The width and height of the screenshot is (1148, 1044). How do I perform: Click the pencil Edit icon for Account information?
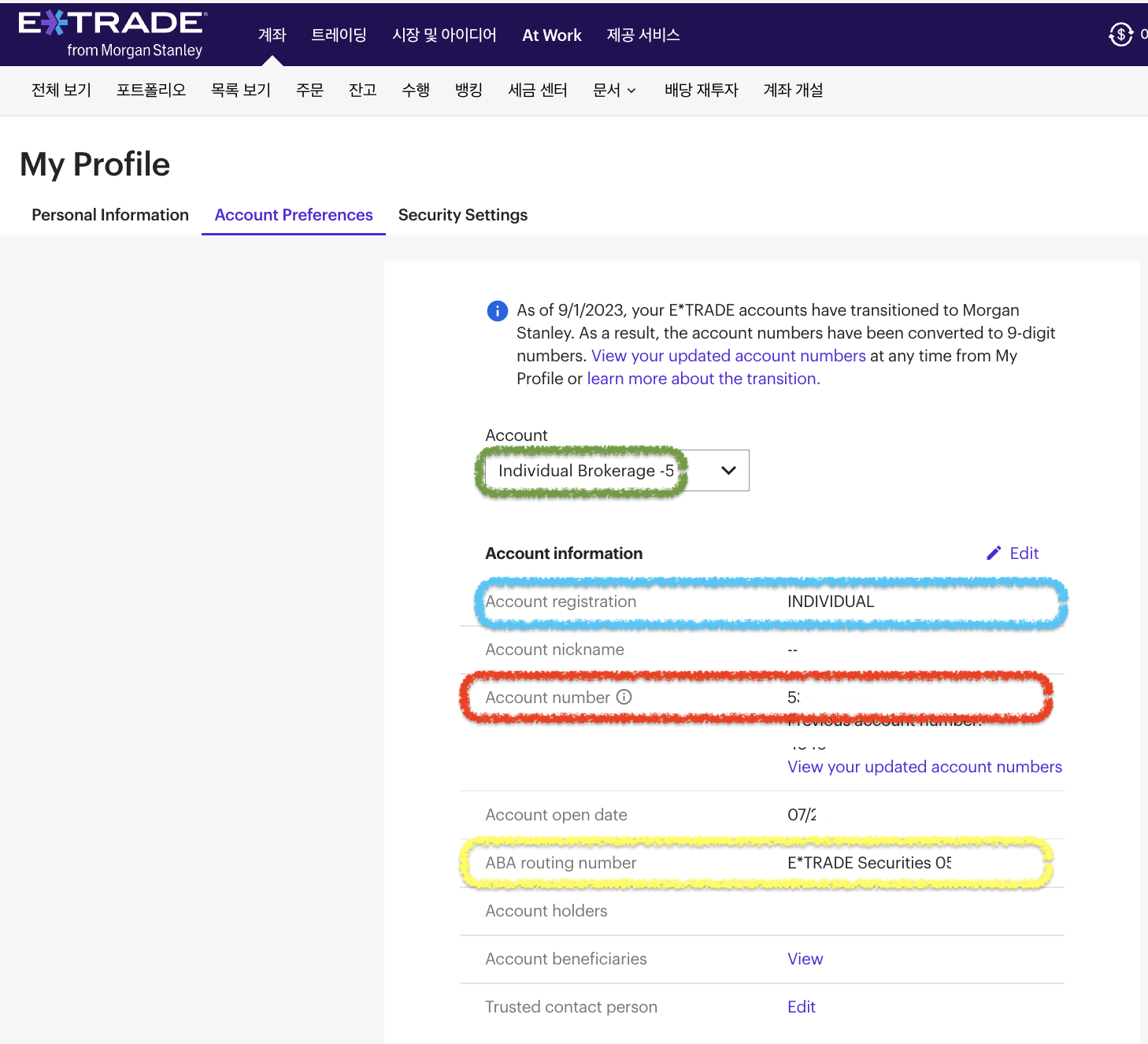[994, 553]
